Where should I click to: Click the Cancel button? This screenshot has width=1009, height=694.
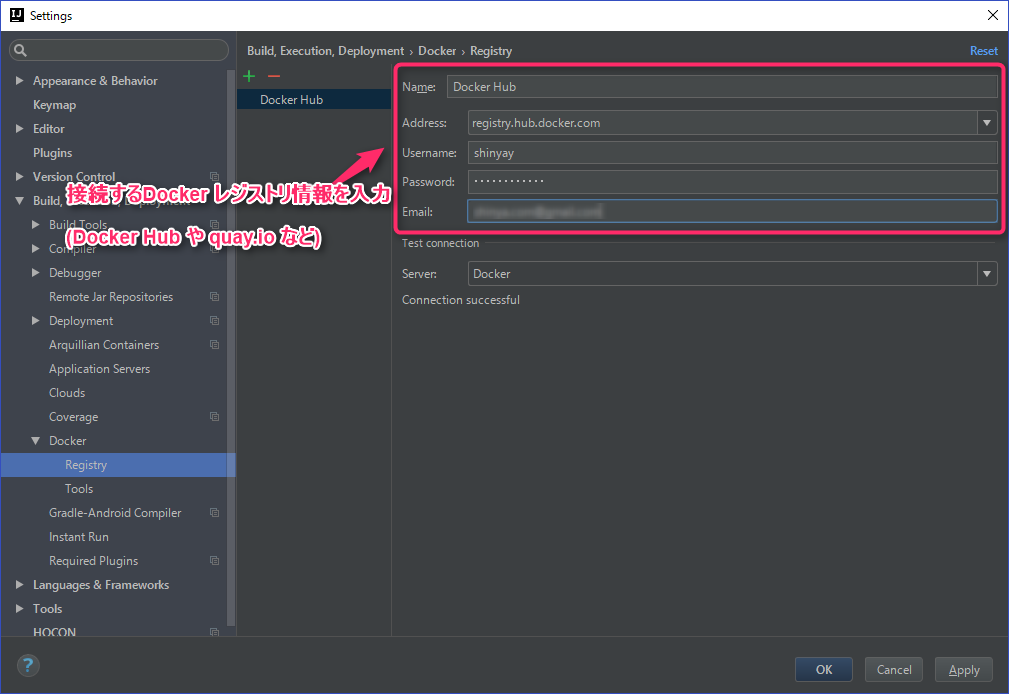894,670
